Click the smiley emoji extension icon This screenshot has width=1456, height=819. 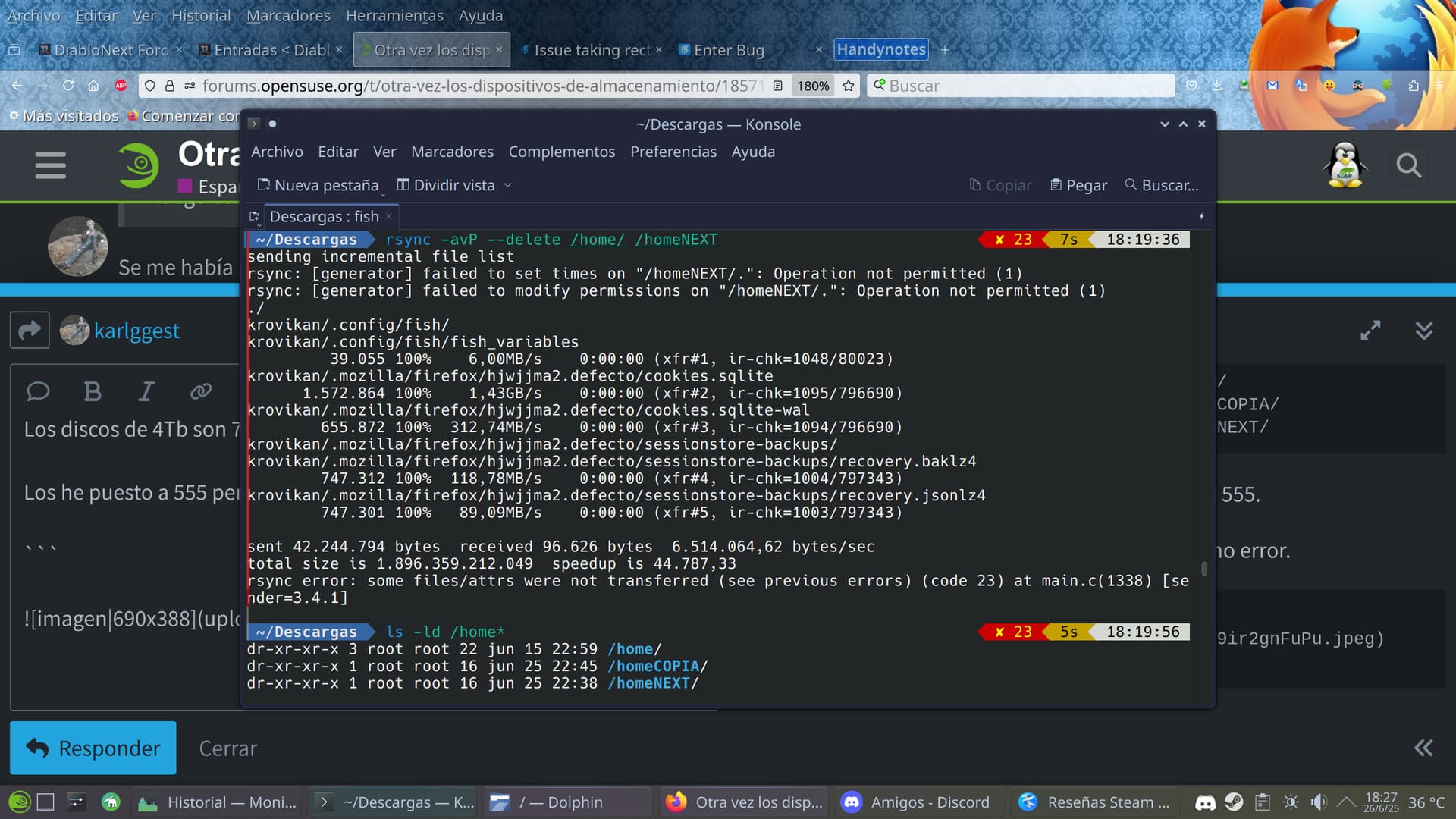[x=1329, y=86]
